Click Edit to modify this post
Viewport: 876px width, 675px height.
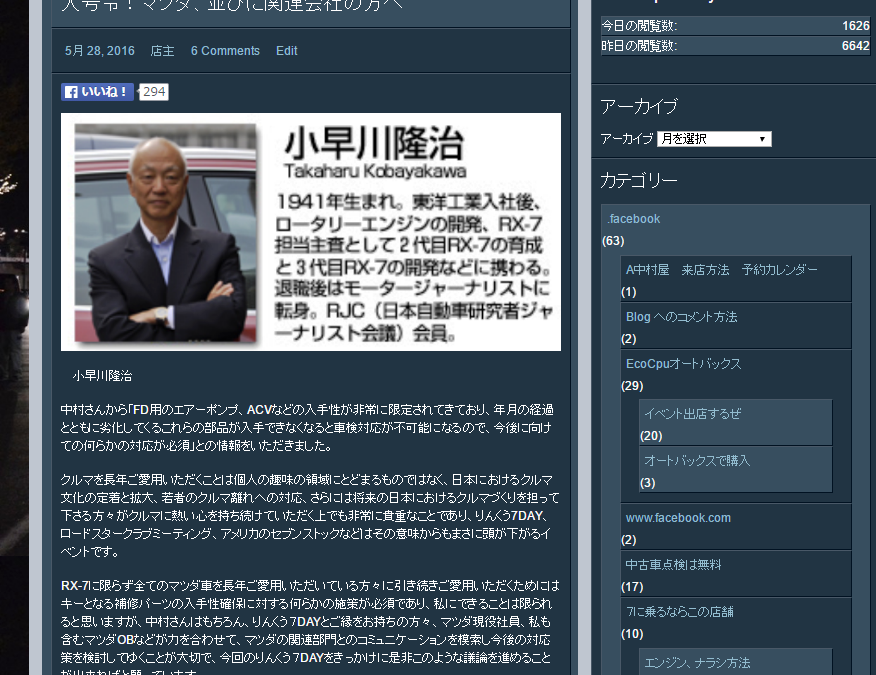click(x=286, y=50)
